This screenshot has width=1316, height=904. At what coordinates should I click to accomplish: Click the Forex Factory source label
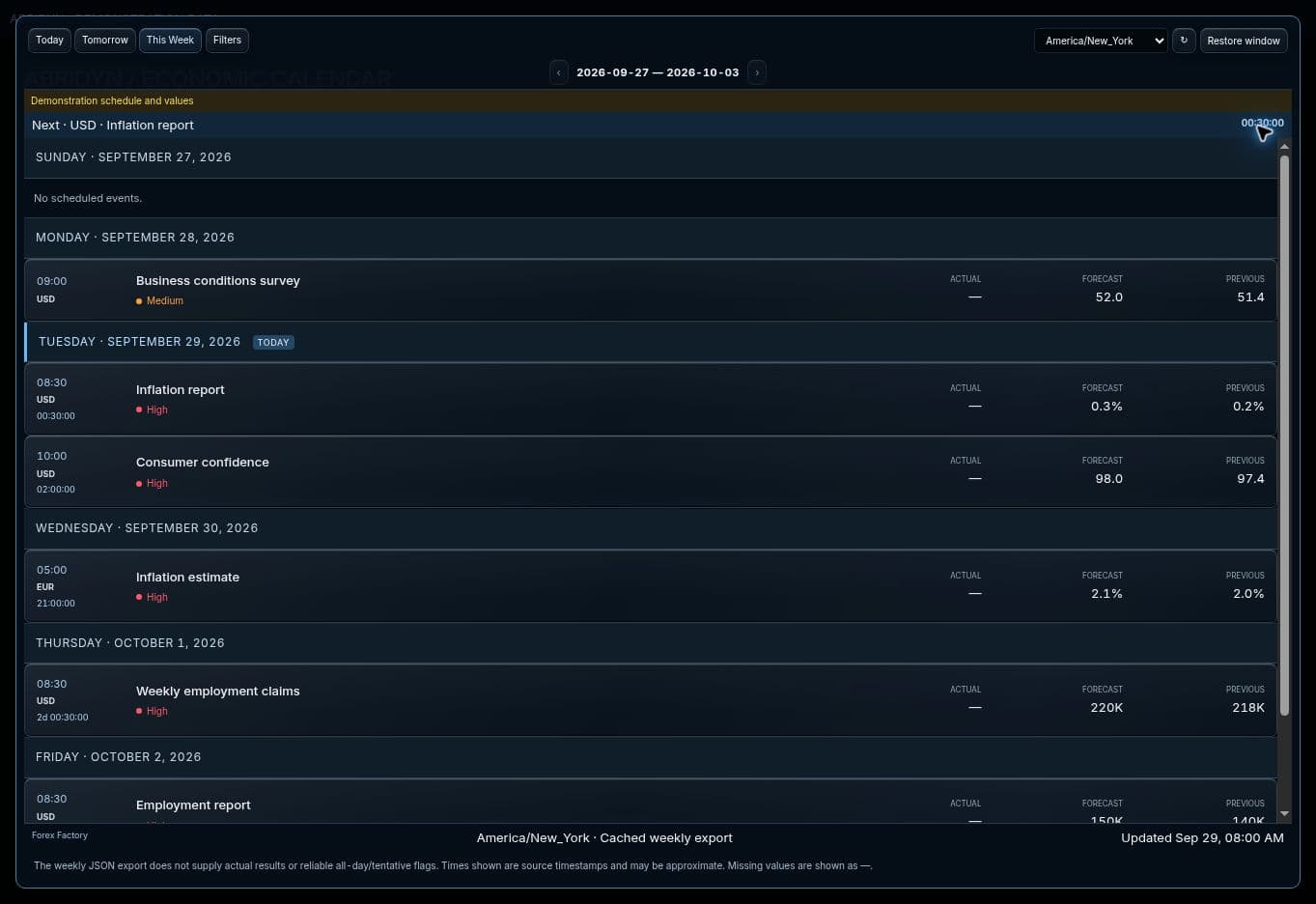[x=60, y=835]
